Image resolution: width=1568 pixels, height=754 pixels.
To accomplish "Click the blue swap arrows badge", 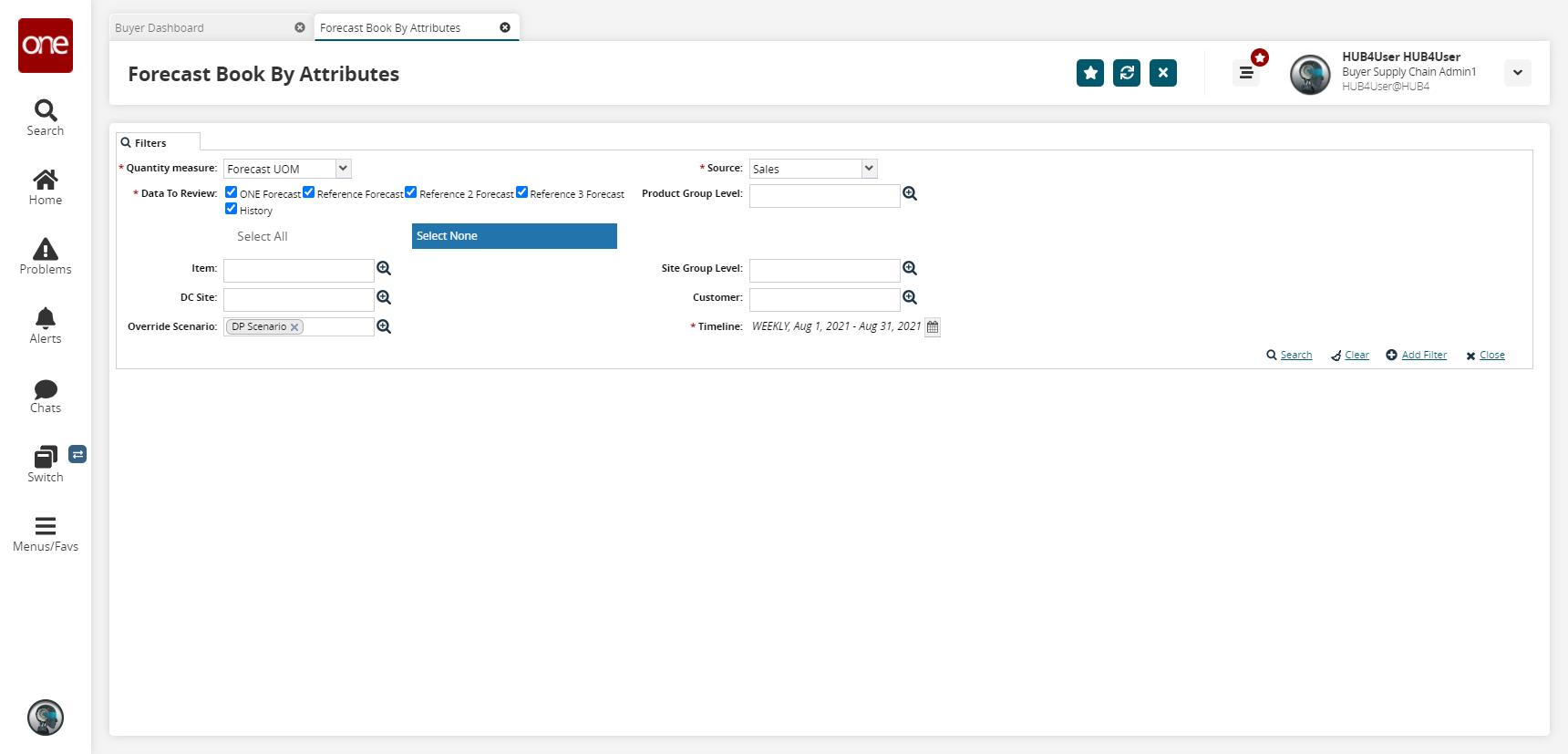I will click(x=77, y=454).
